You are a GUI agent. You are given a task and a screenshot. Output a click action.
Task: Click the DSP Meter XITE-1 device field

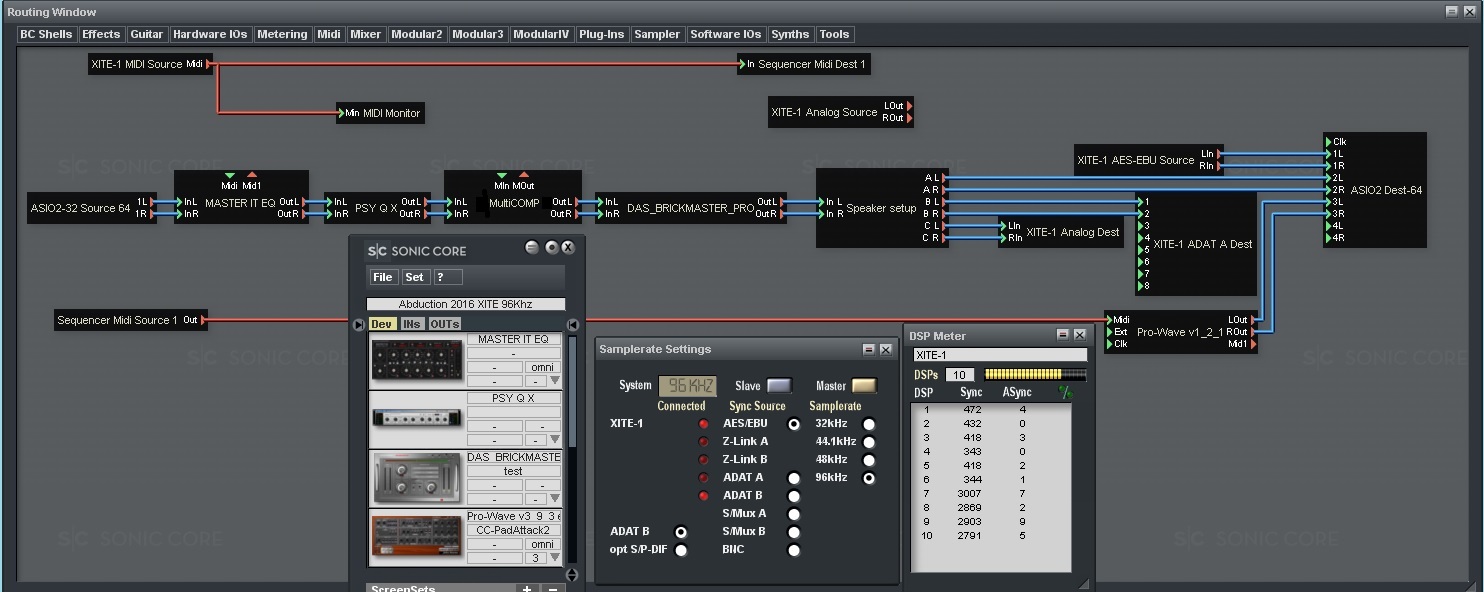[1000, 355]
